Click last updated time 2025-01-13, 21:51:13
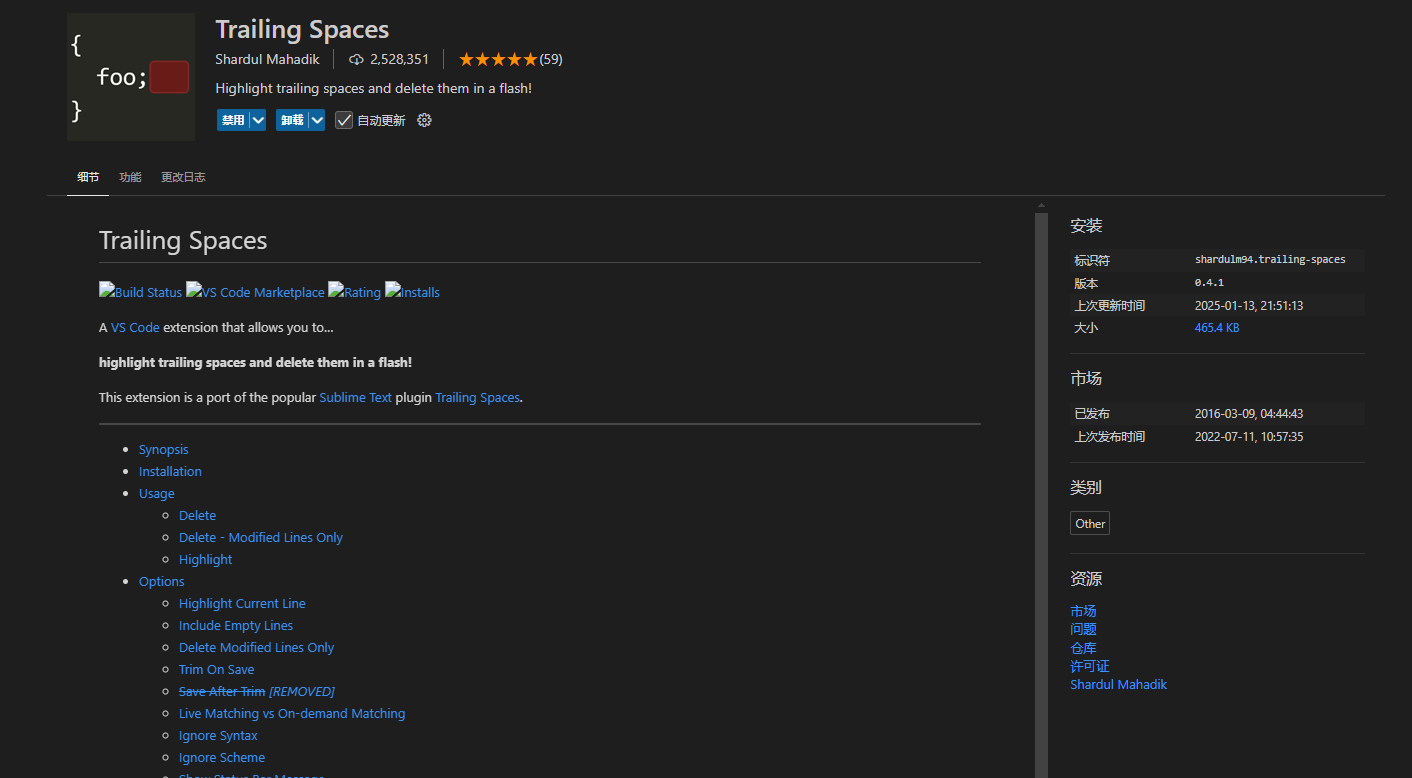 point(1249,306)
